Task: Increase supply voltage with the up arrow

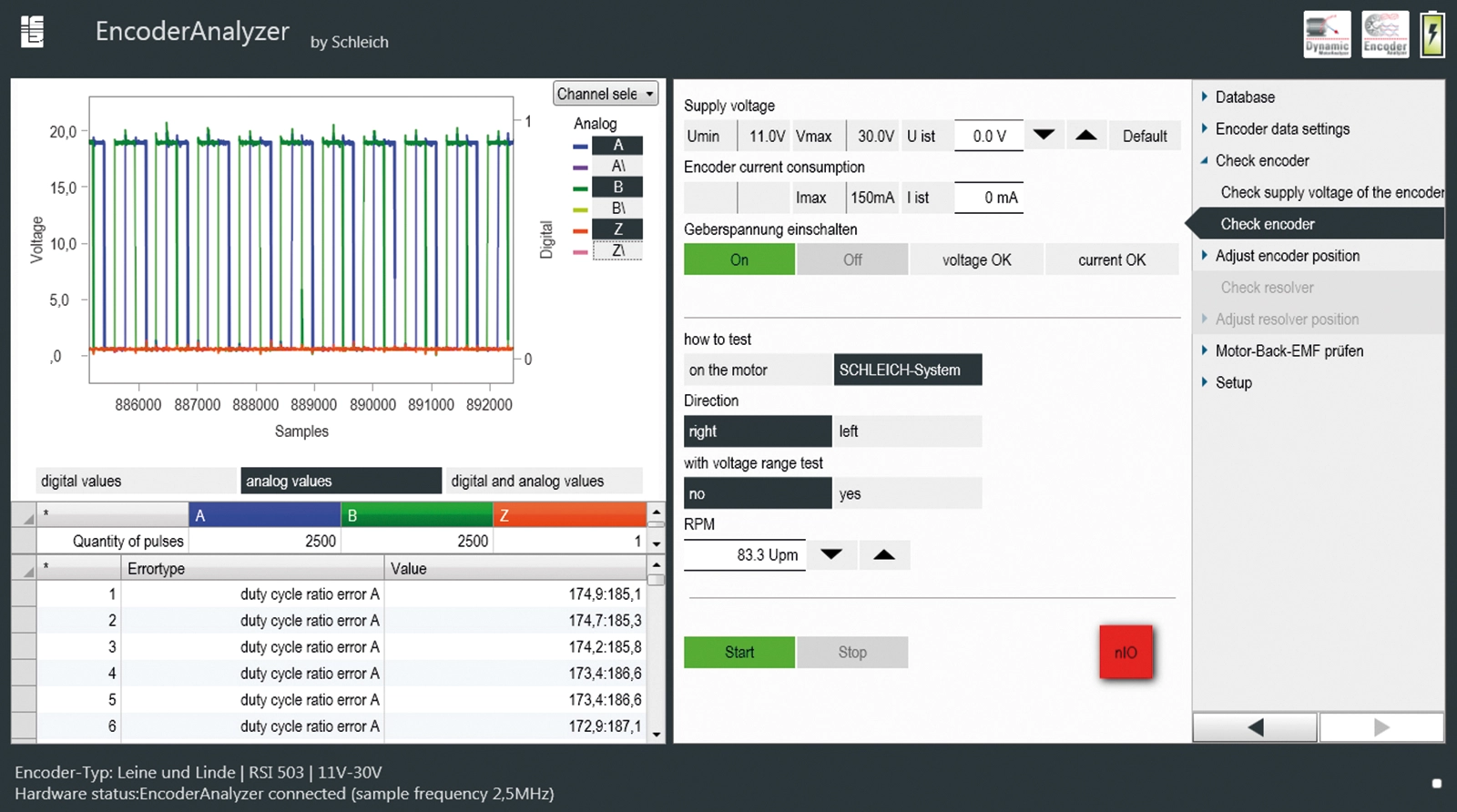Action: click(x=1085, y=136)
